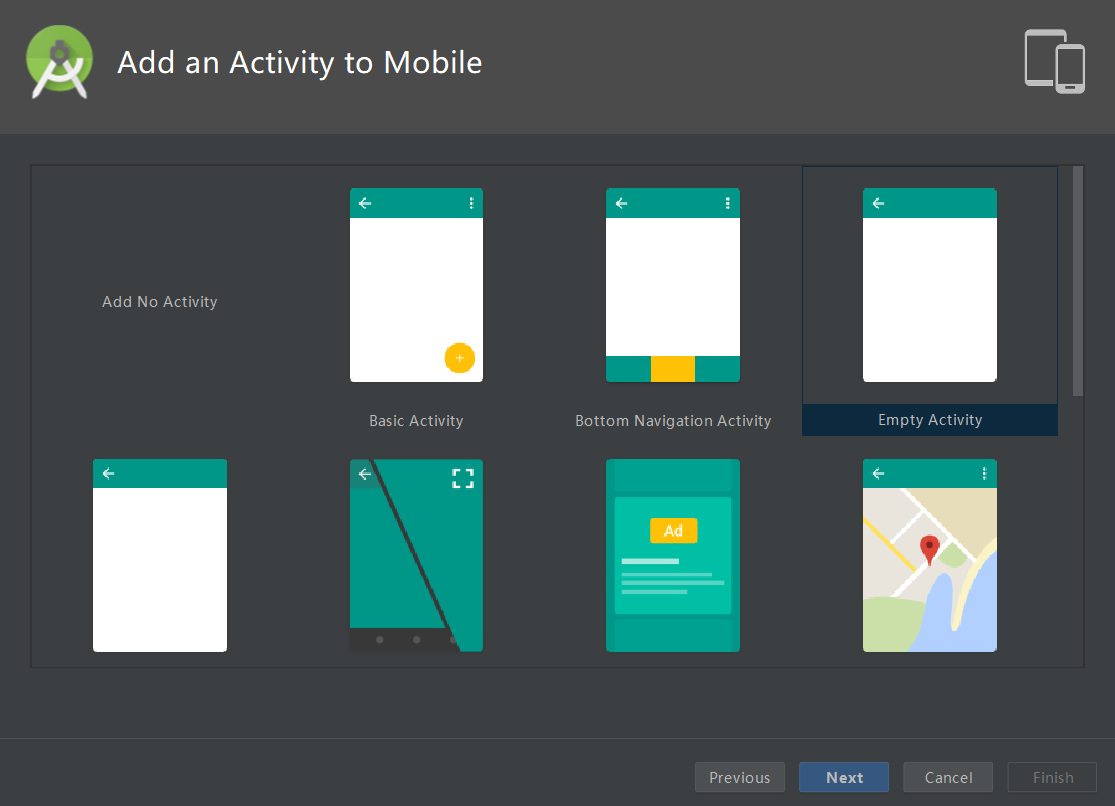
Task: Click the red map pin in Maps template
Action: 929,551
